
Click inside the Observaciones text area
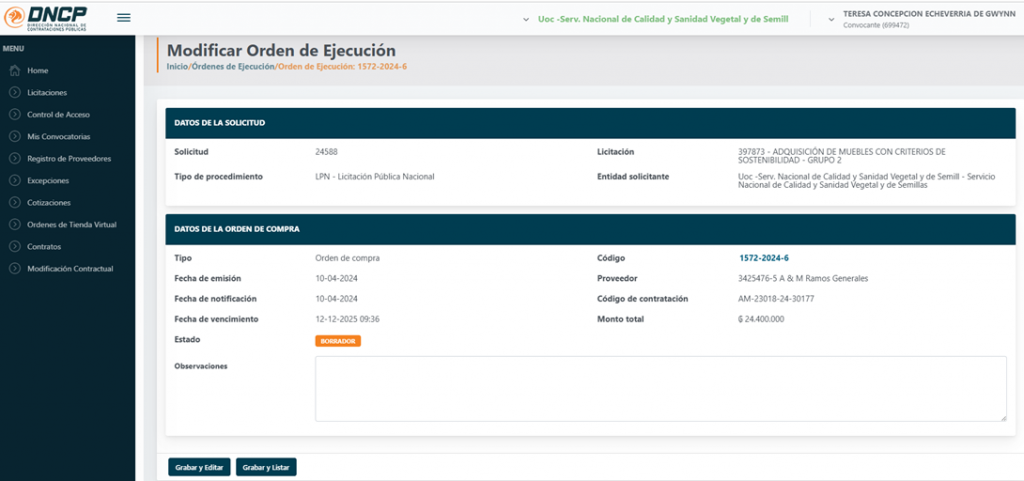coord(660,389)
